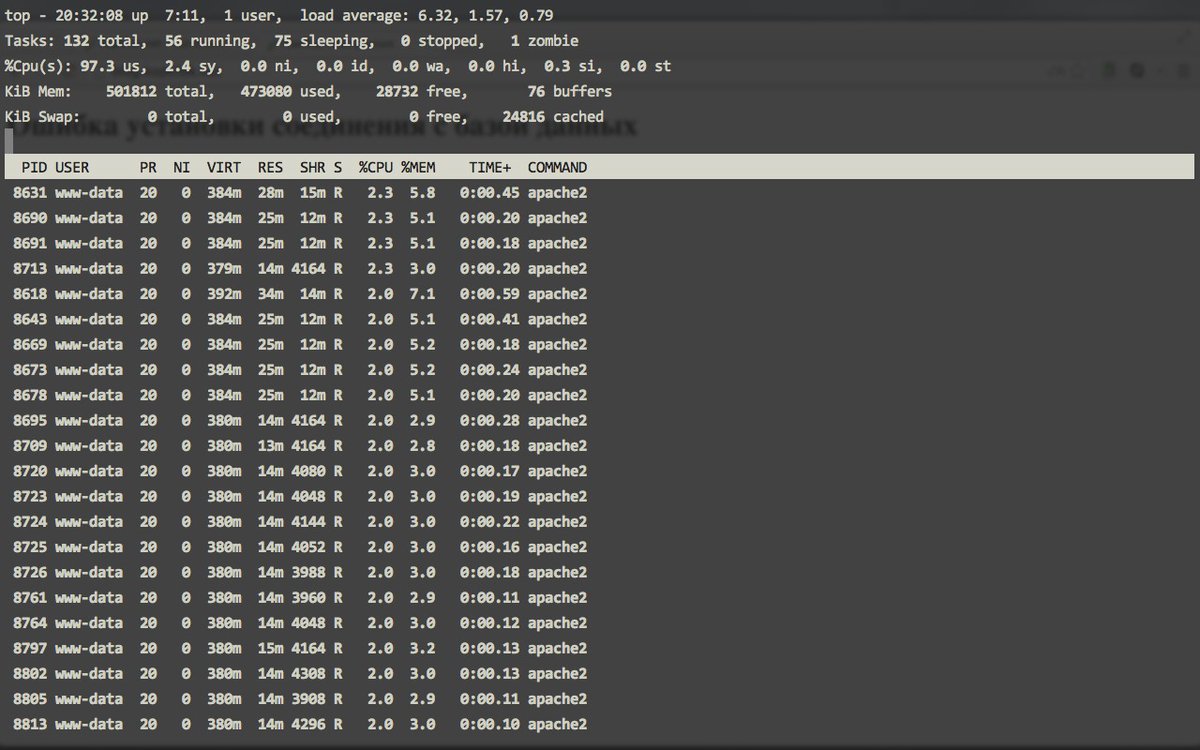Select PID 8724 in the process list

point(30,522)
